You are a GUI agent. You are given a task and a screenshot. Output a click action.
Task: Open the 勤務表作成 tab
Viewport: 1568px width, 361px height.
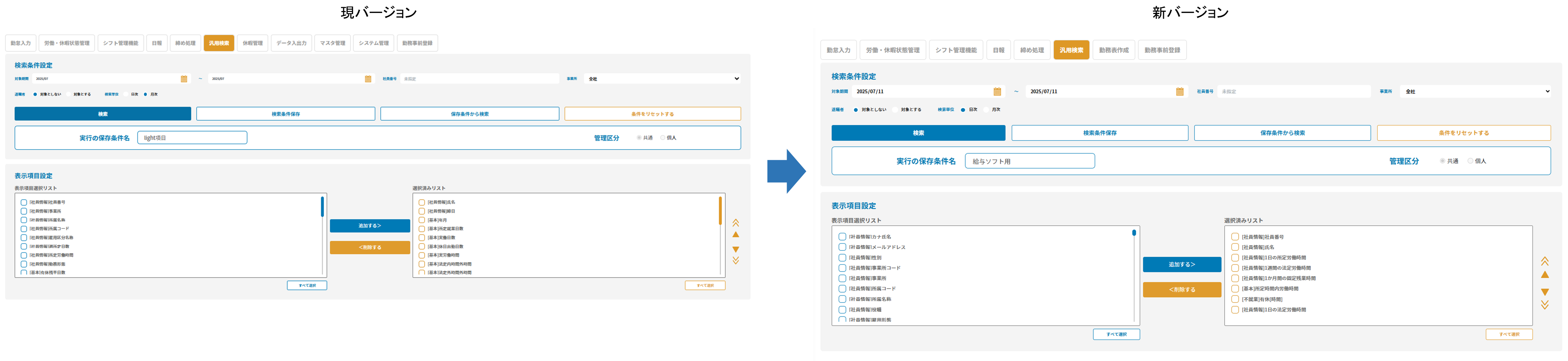(x=1113, y=50)
